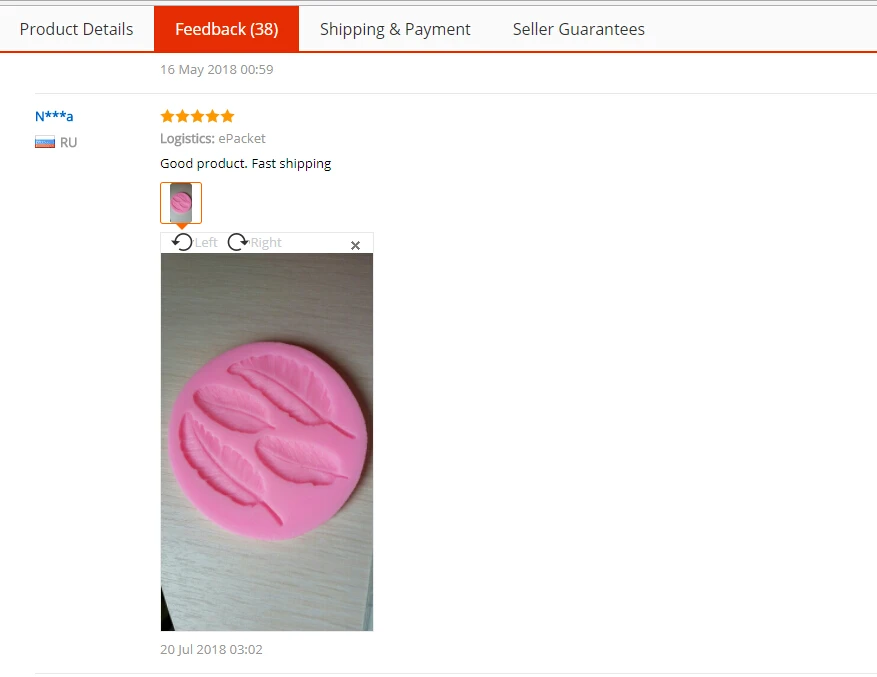Click the middle star of the rating
877x677 pixels.
click(x=197, y=116)
